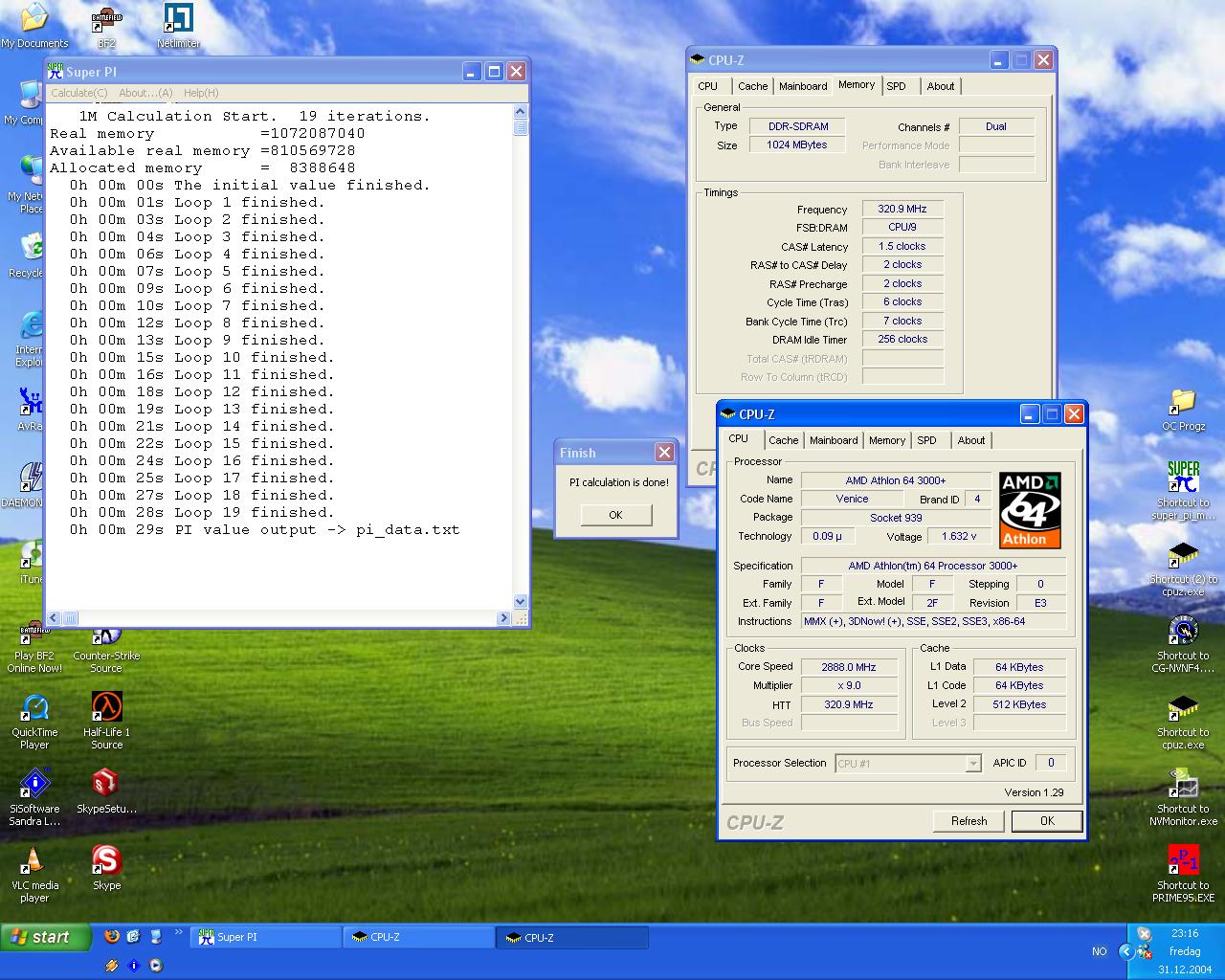Open QuickTime Player desktop icon
1225x980 pixels.
click(x=34, y=723)
